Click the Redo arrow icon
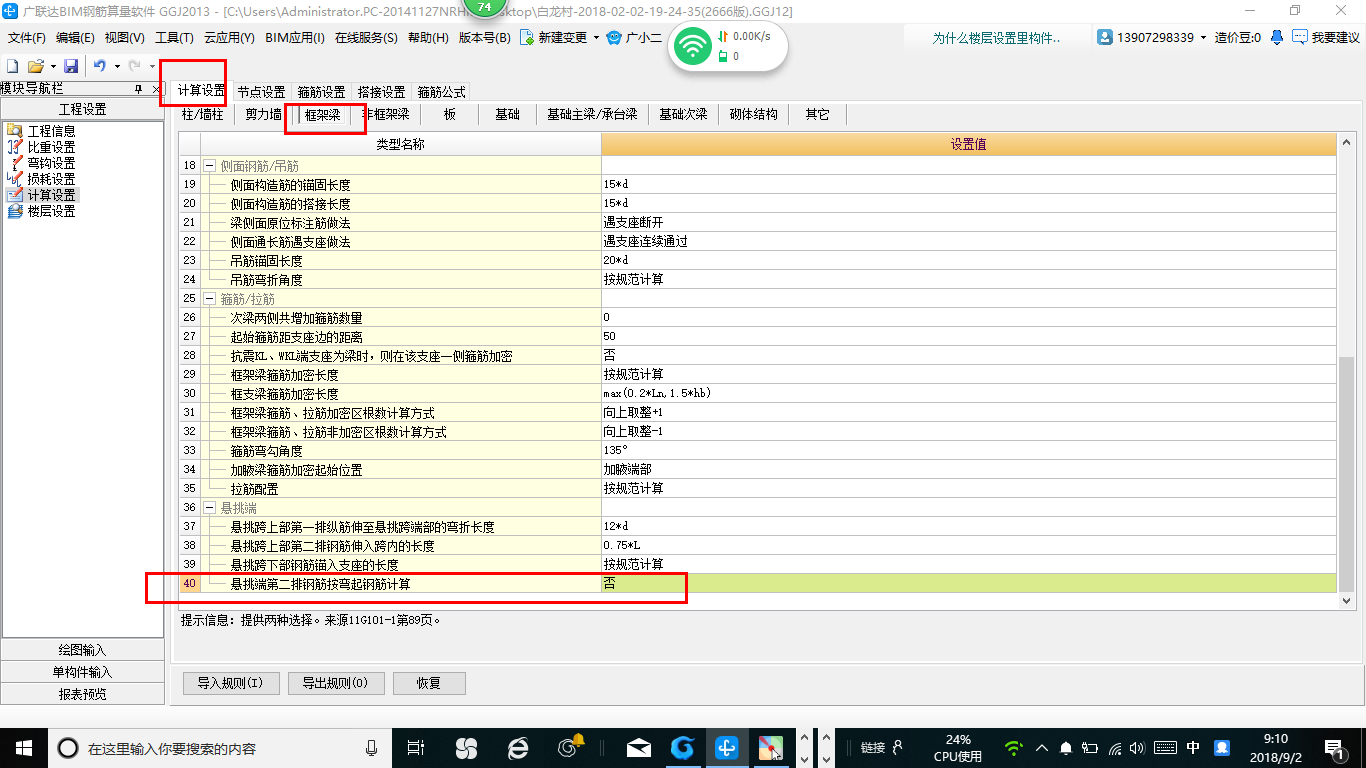Screen dimensions: 1366x768 click(134, 66)
